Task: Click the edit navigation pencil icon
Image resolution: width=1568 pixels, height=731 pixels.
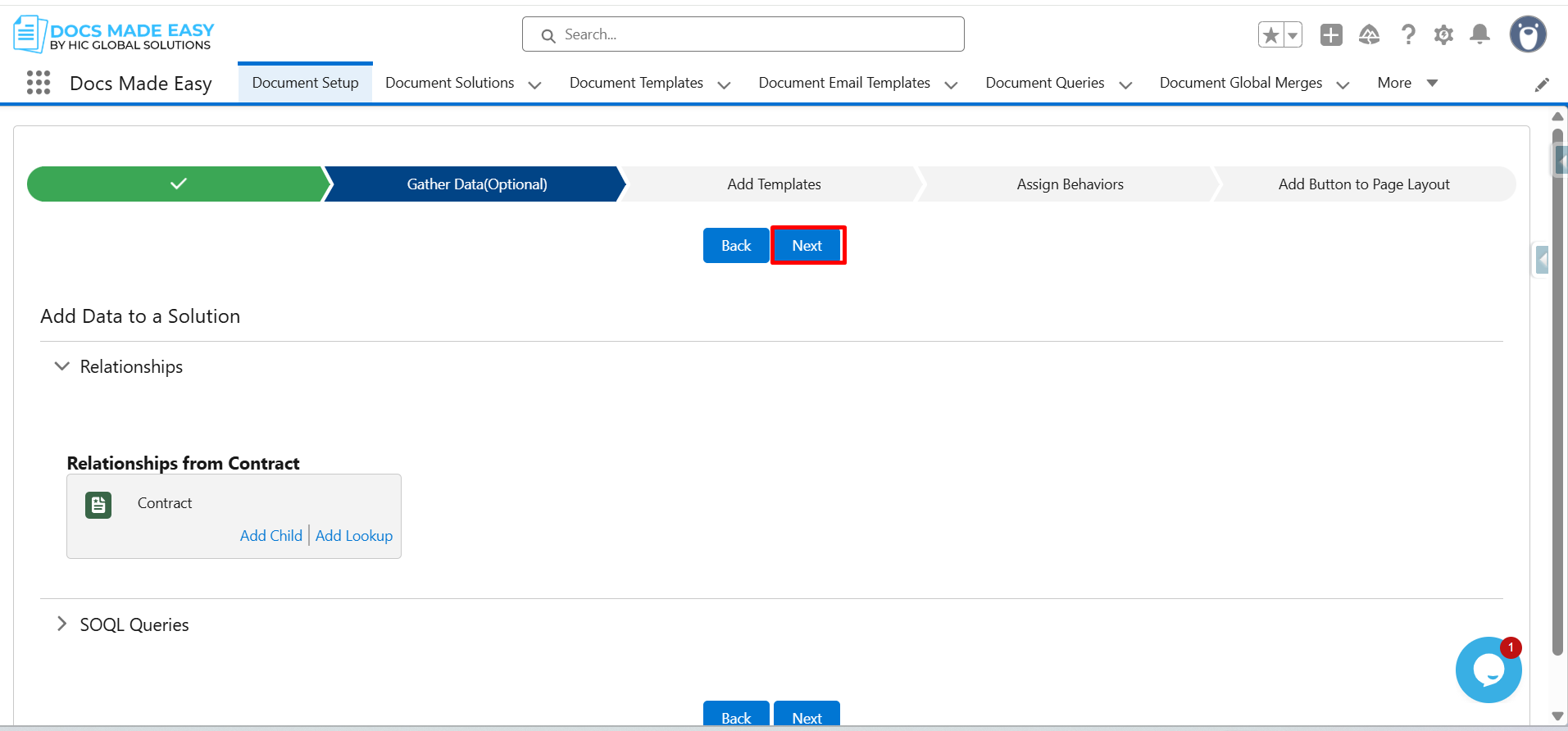Action: 1542,84
